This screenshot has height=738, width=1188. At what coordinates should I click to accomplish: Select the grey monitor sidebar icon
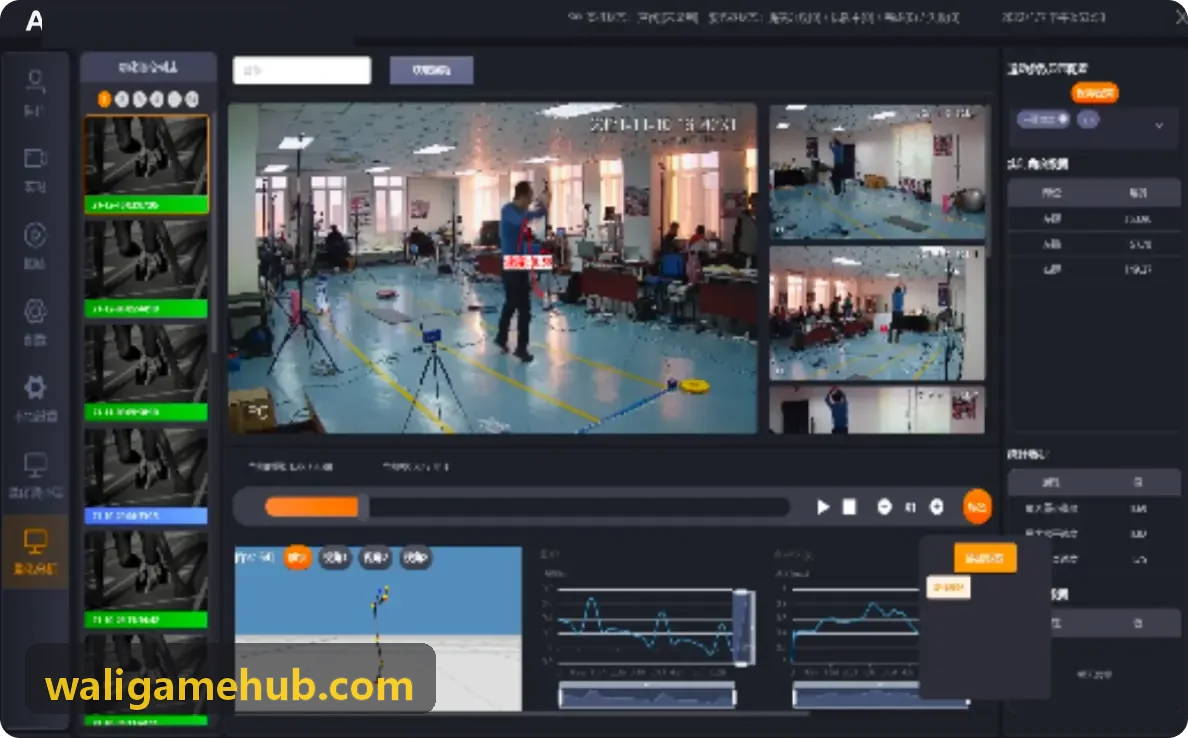35,464
